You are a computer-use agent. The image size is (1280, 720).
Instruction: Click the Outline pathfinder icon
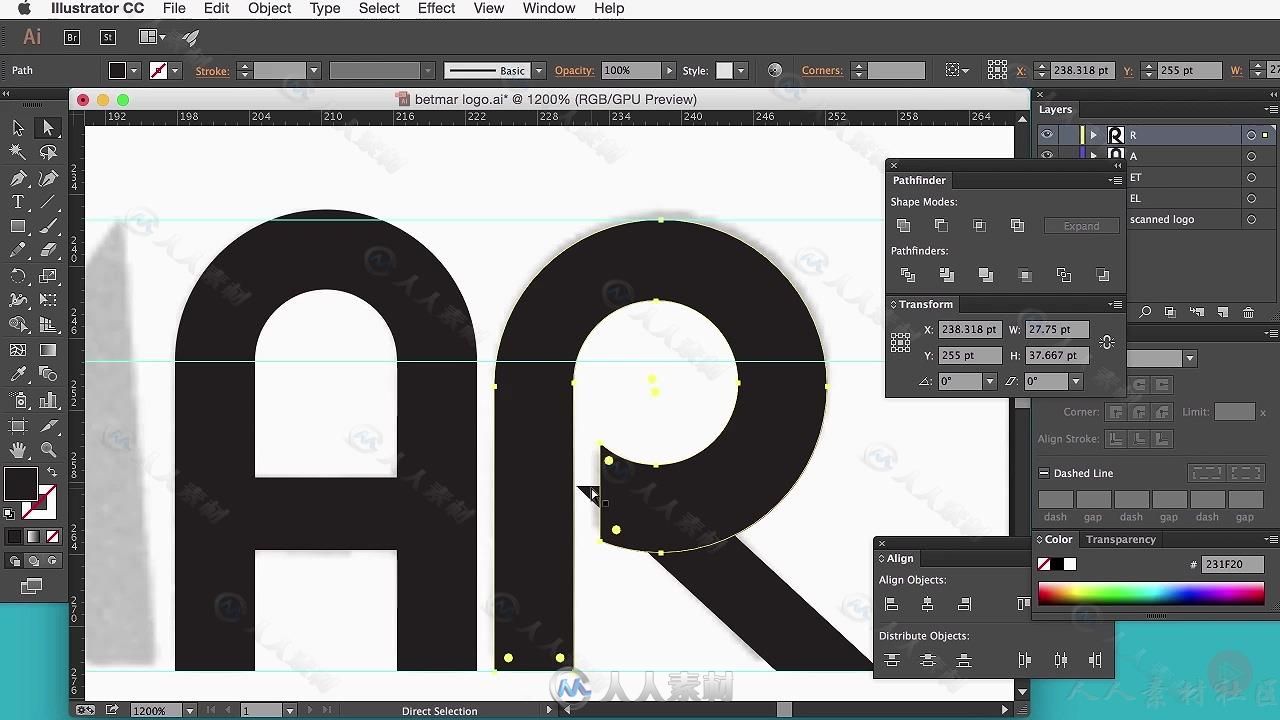(x=1064, y=275)
